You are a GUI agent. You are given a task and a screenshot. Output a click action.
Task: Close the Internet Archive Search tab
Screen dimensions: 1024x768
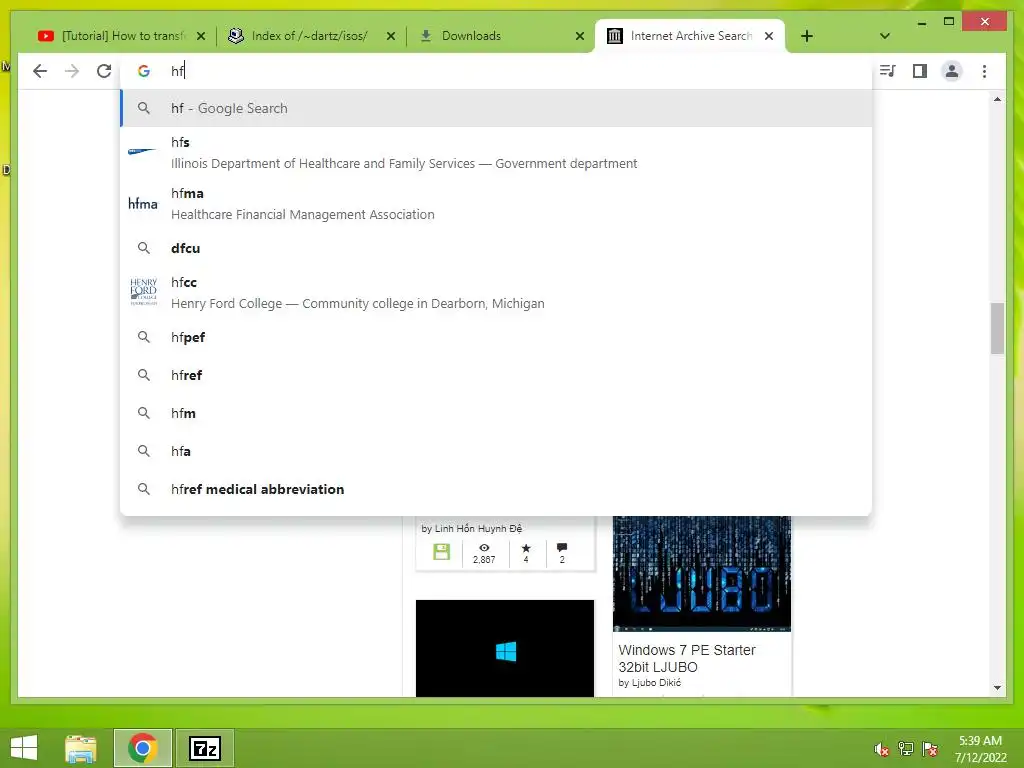[x=769, y=36]
